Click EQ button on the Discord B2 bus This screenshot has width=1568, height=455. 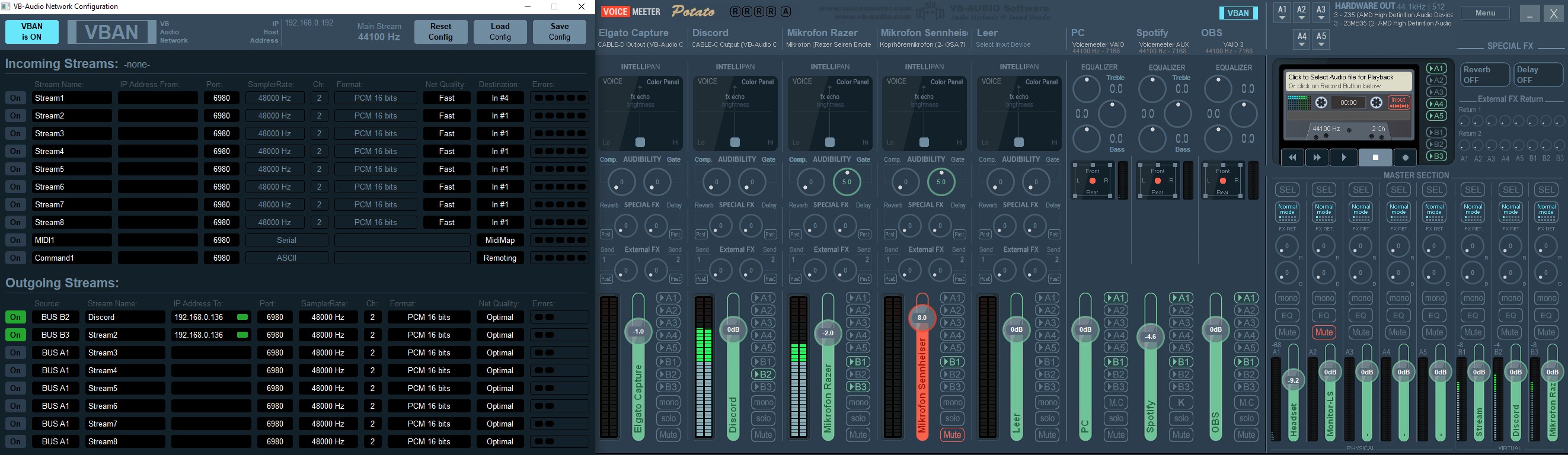(x=1509, y=315)
